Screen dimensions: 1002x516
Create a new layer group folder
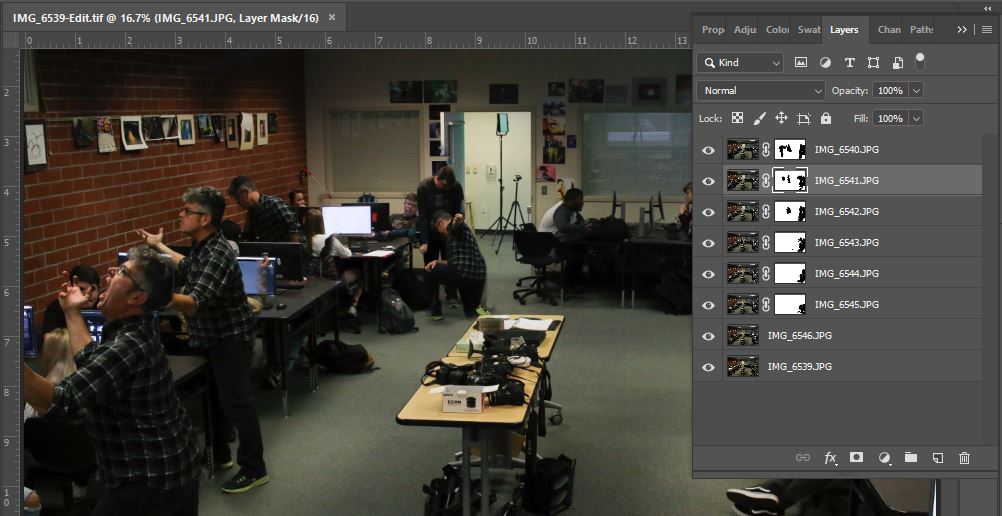coord(911,457)
